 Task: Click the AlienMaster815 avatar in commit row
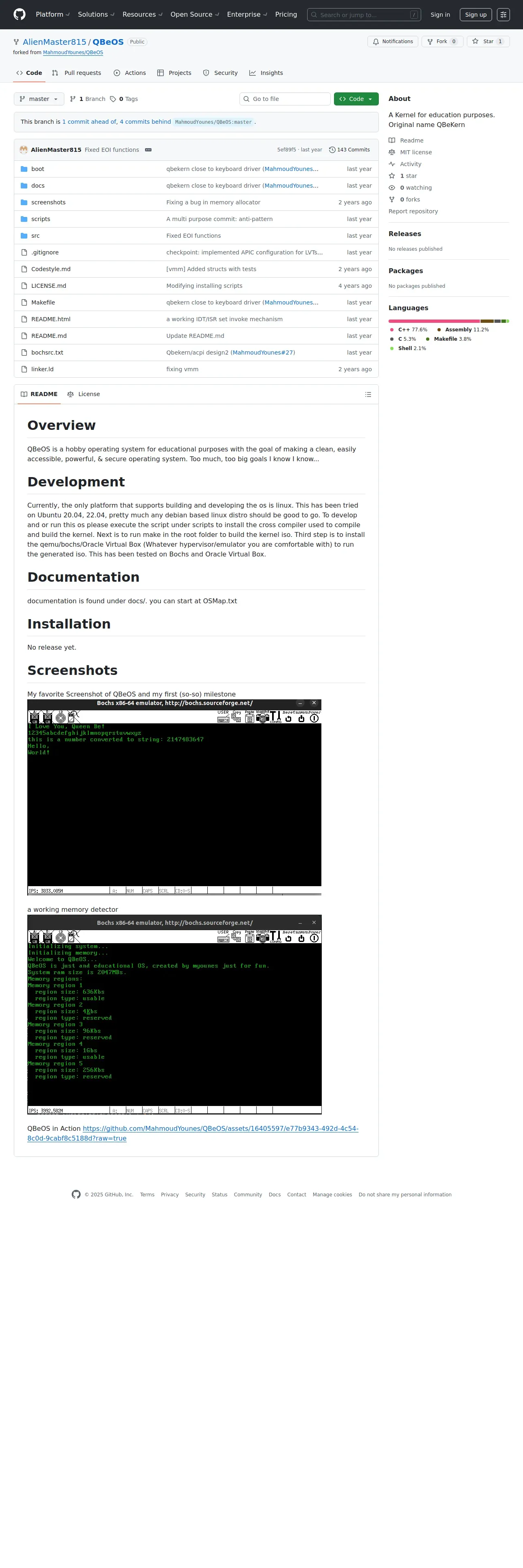coord(24,150)
